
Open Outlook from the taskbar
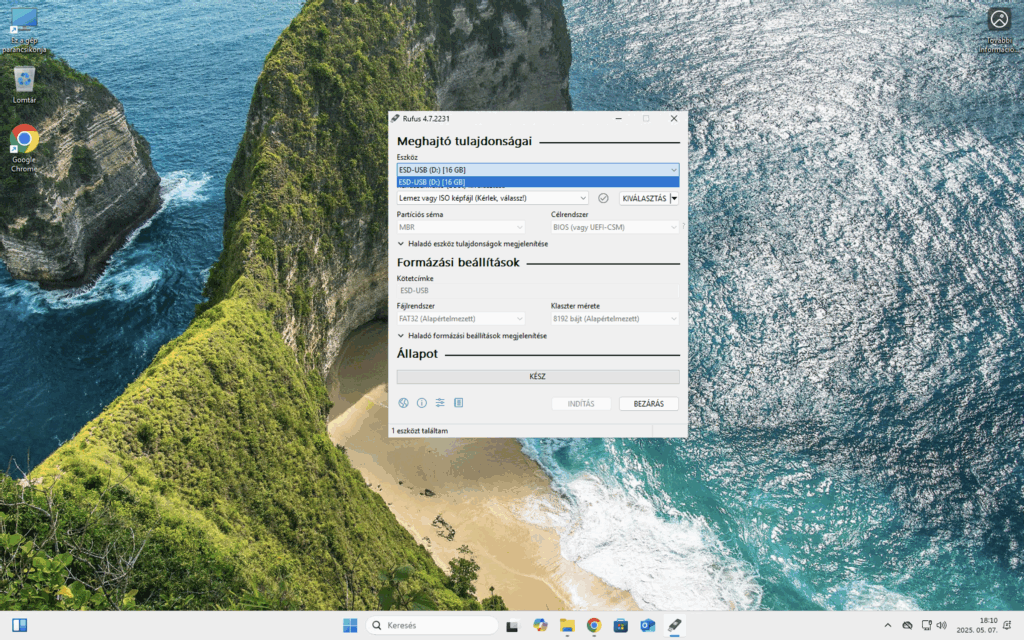[x=647, y=625]
